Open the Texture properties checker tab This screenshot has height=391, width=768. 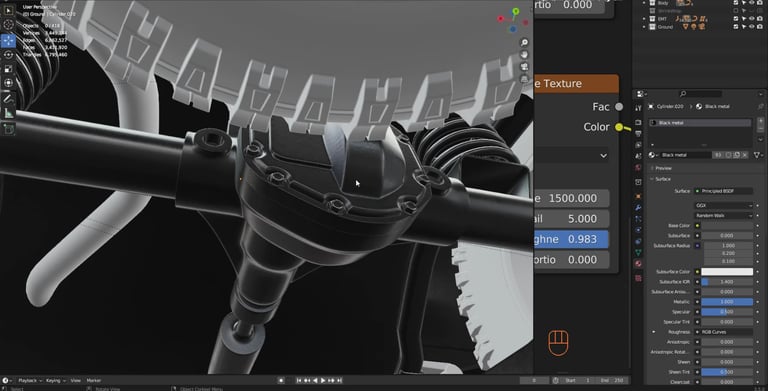tap(638, 278)
